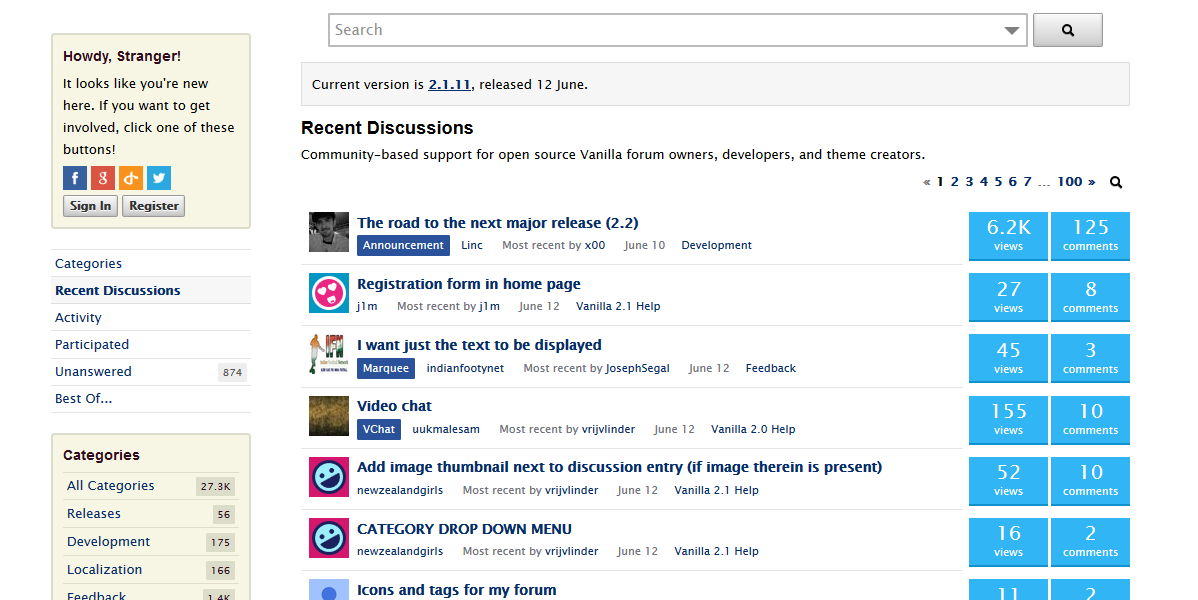1198x600 pixels.
Task: Click the 6.2K views box
Action: point(1008,236)
